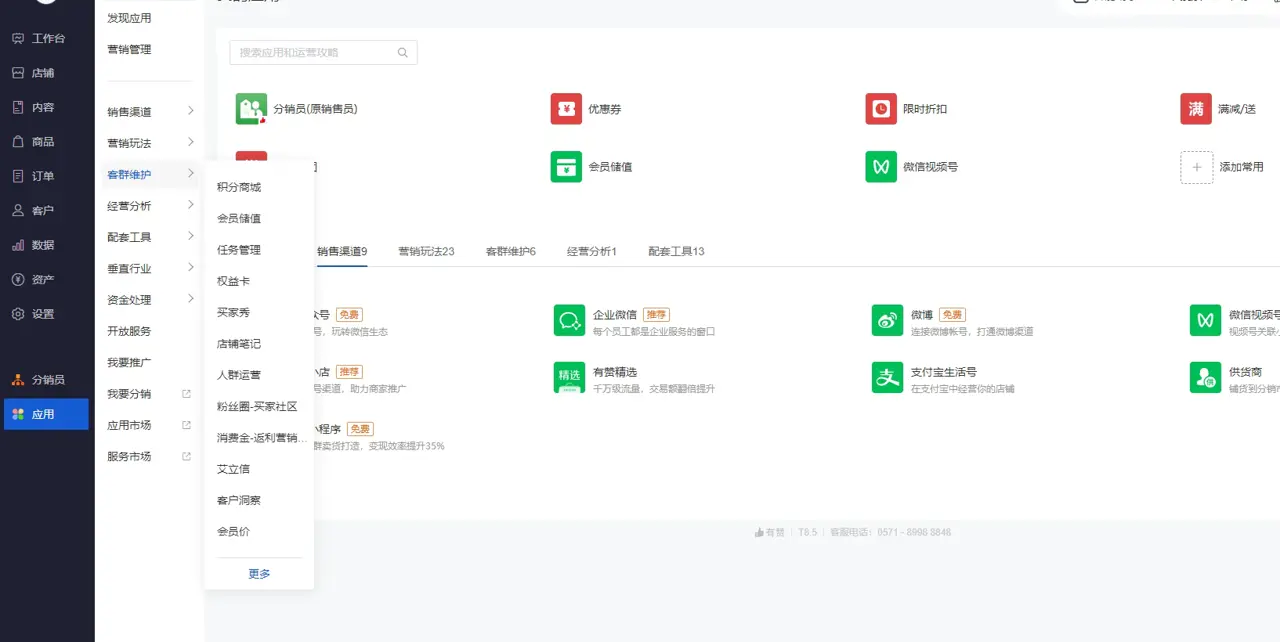Open the 分销员(原销售员) app icon

251,109
